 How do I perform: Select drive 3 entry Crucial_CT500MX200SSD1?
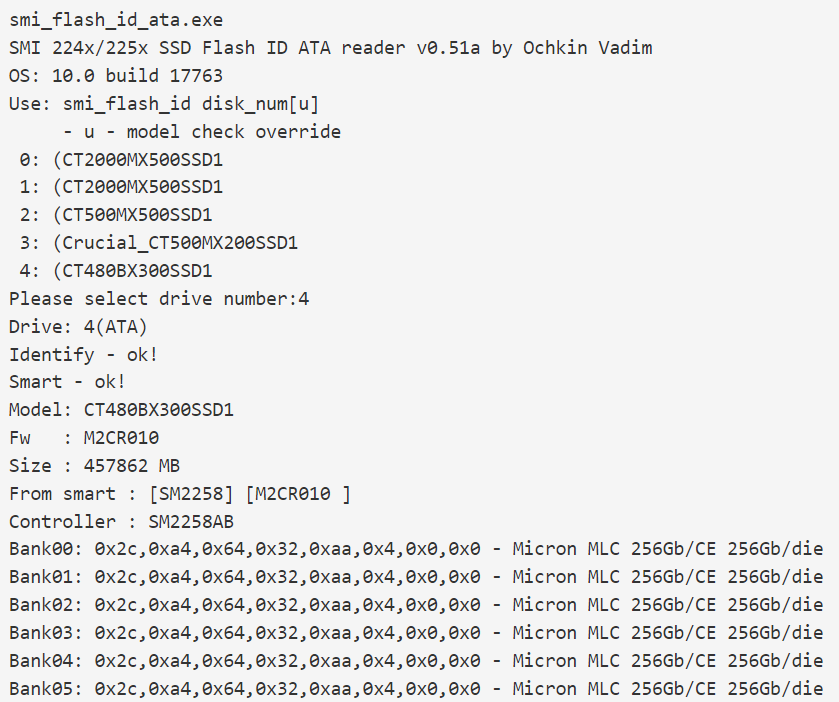[x=175, y=243]
